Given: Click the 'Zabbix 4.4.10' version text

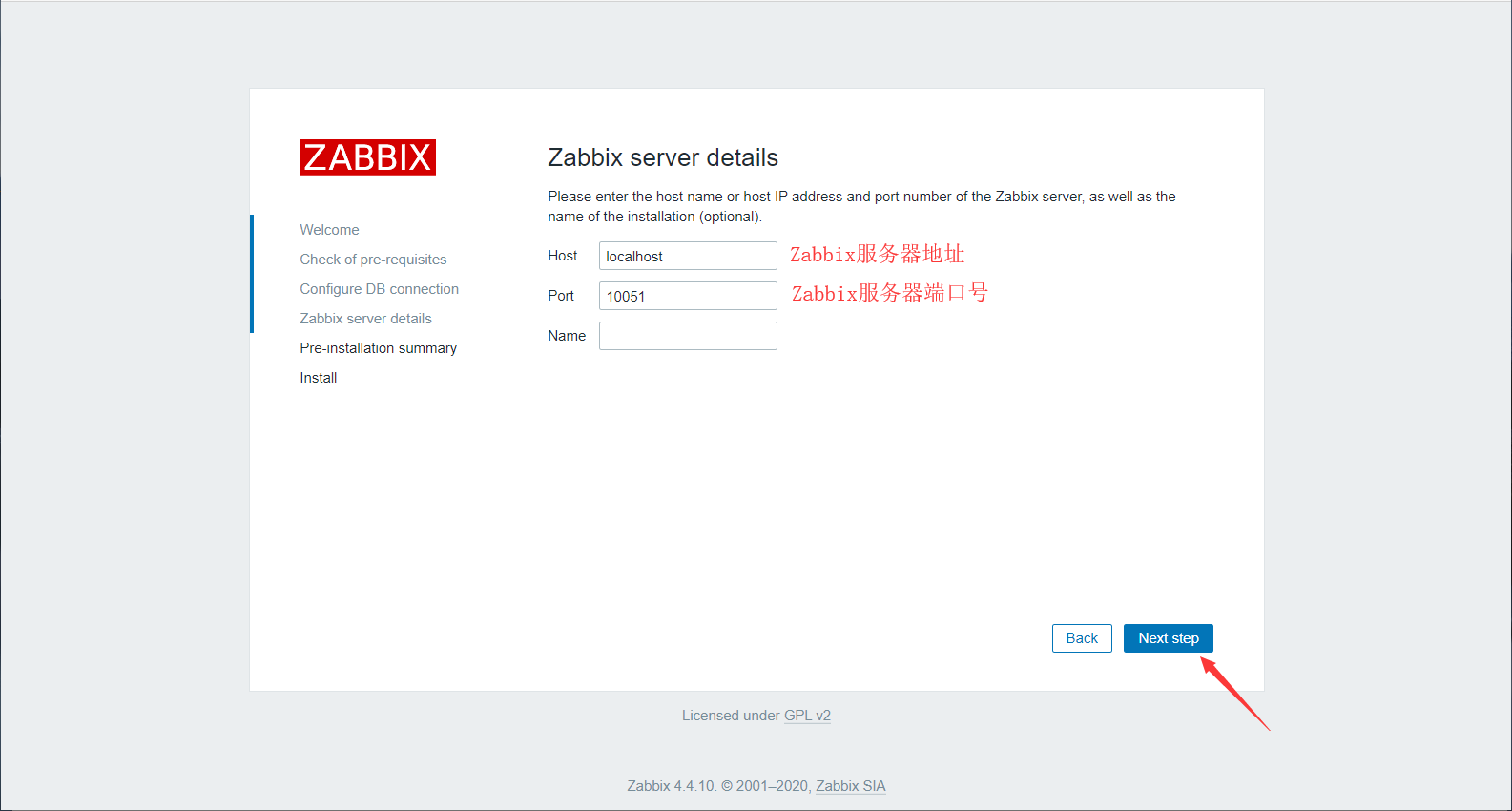Looking at the screenshot, I should [671, 786].
